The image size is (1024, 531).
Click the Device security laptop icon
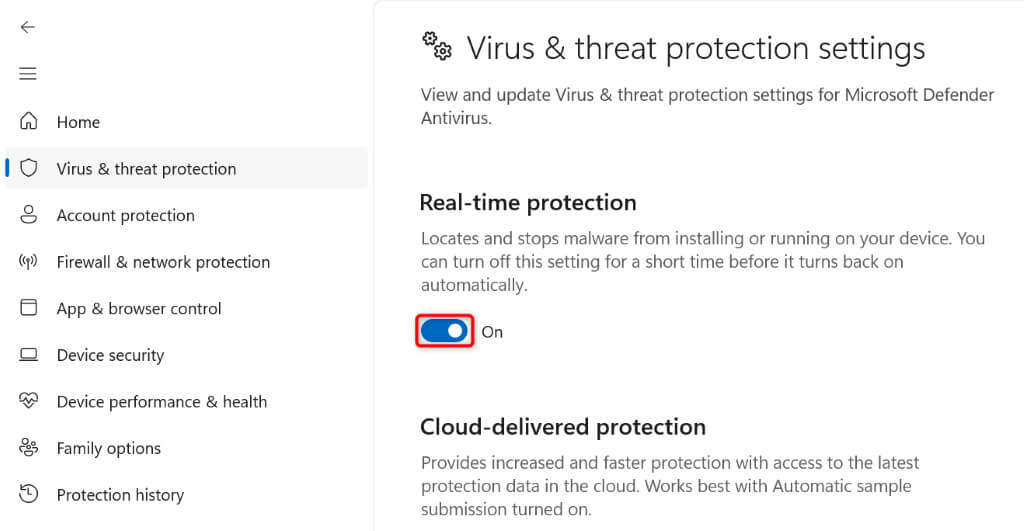[29, 355]
